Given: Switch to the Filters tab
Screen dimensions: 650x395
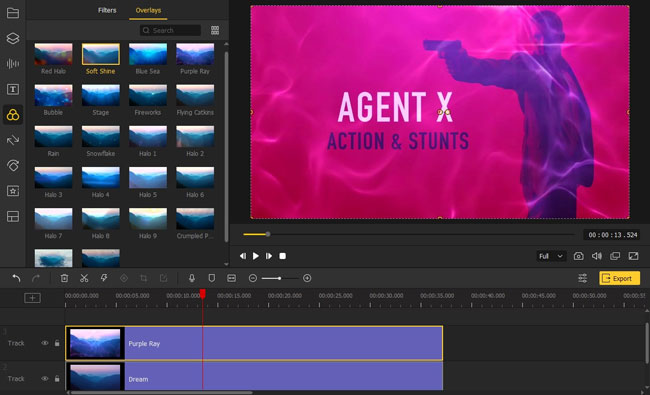Looking at the screenshot, I should [x=107, y=10].
